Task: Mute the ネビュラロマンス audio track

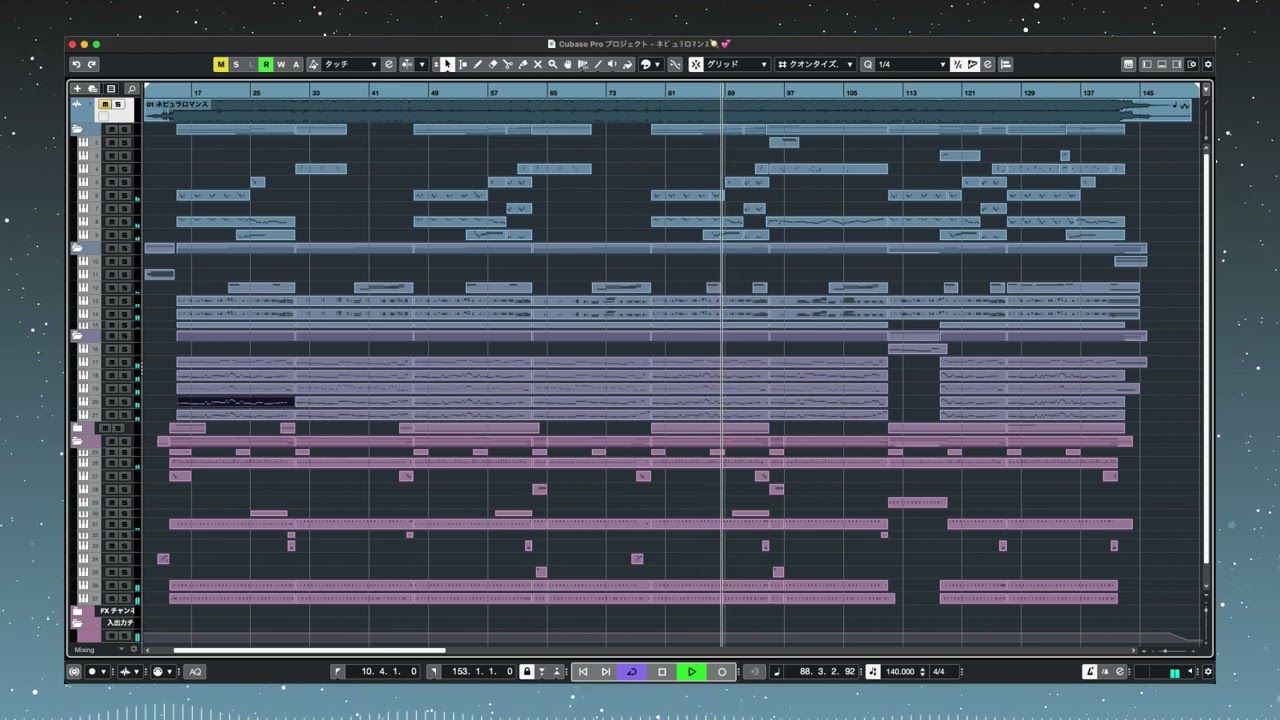Action: point(104,105)
